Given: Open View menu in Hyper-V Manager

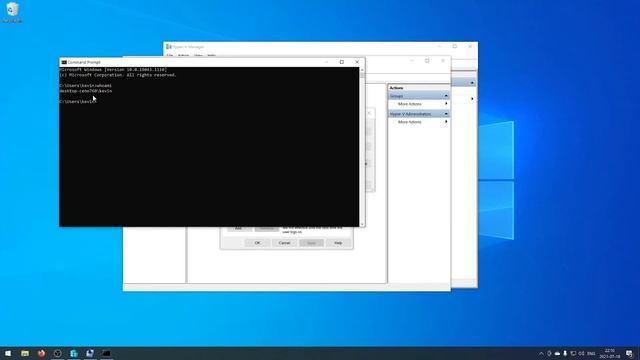Looking at the screenshot, I should pyautogui.click(x=198, y=55).
